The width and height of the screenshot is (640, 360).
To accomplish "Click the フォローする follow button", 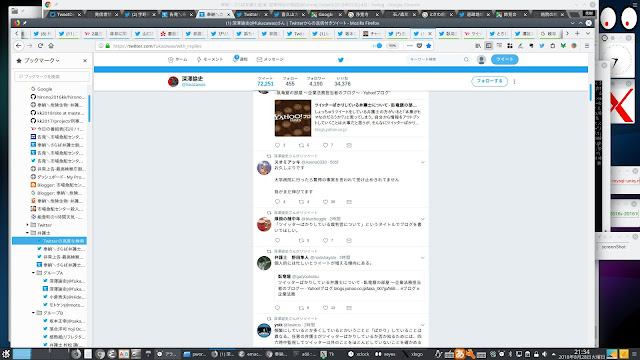I will 489,81.
